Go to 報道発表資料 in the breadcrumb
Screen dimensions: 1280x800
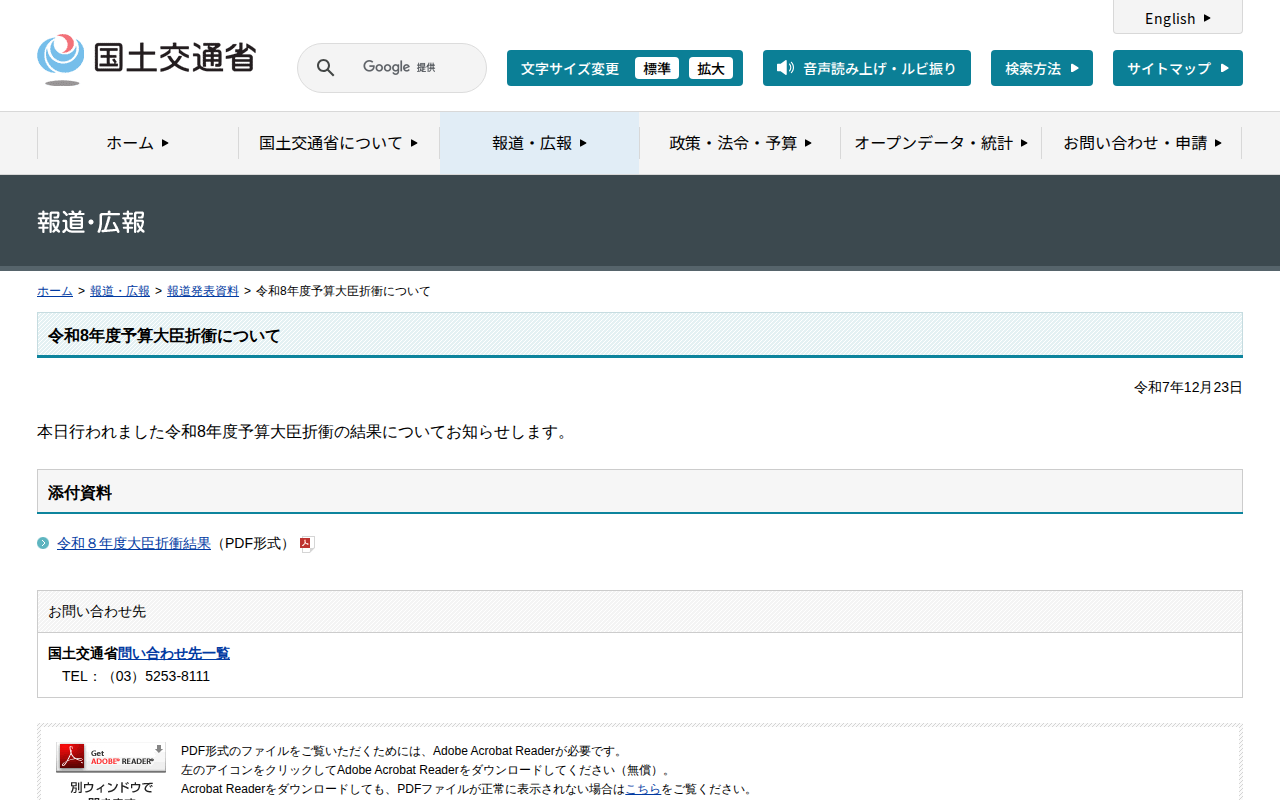click(203, 291)
